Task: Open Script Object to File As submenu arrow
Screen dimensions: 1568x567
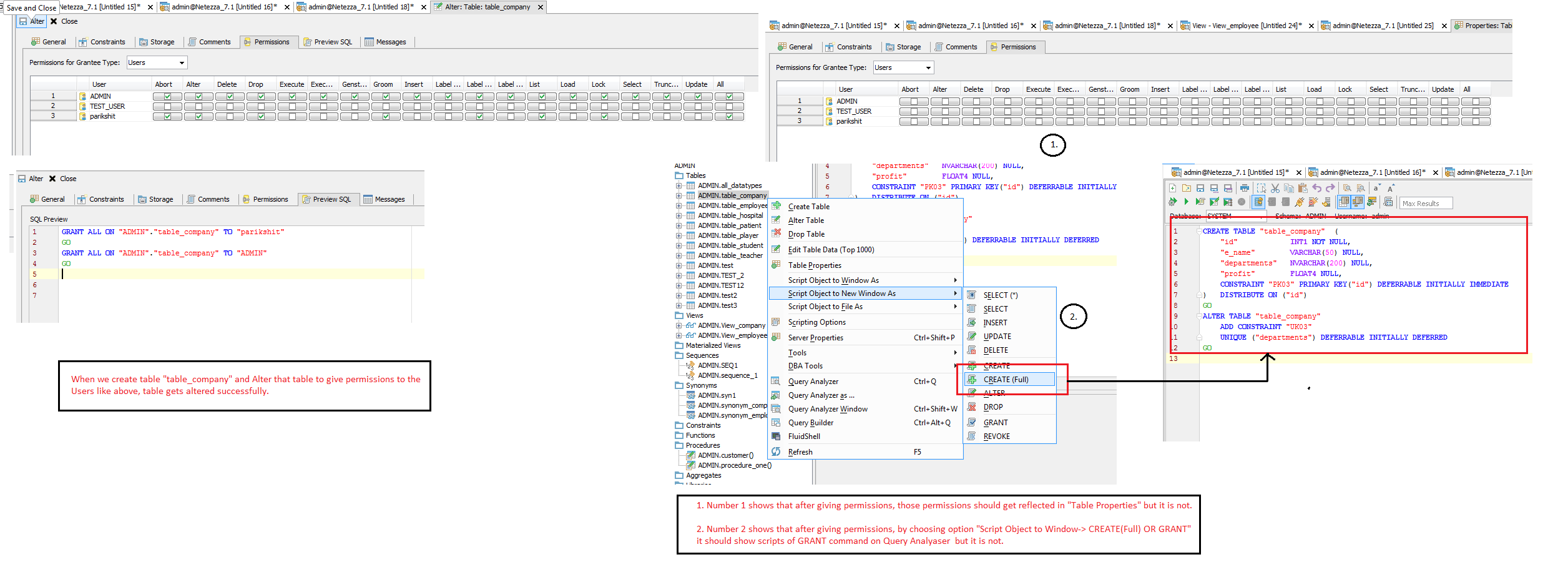Action: 955,306
